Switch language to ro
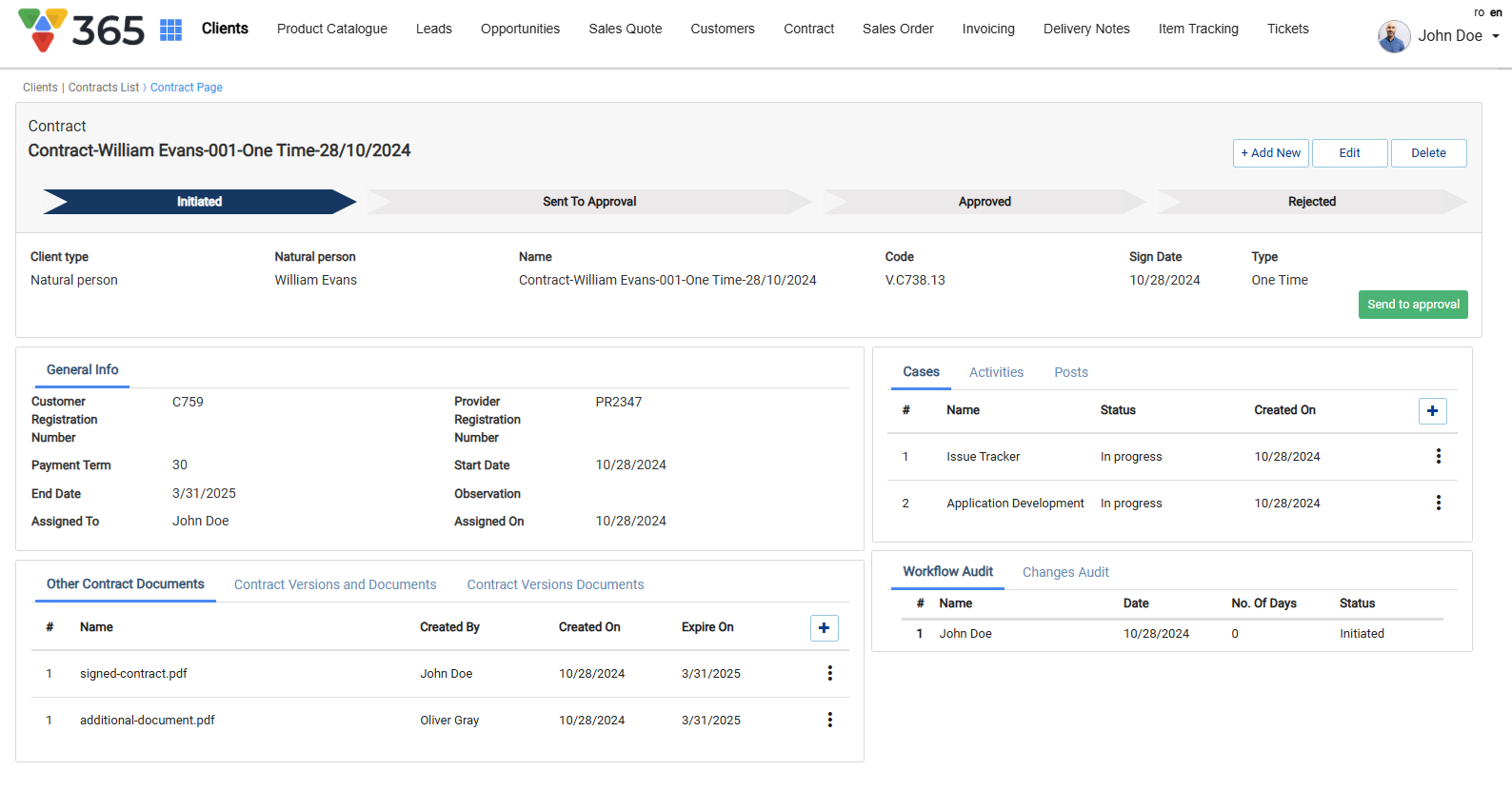Image resolution: width=1512 pixels, height=791 pixels. 1479,12
